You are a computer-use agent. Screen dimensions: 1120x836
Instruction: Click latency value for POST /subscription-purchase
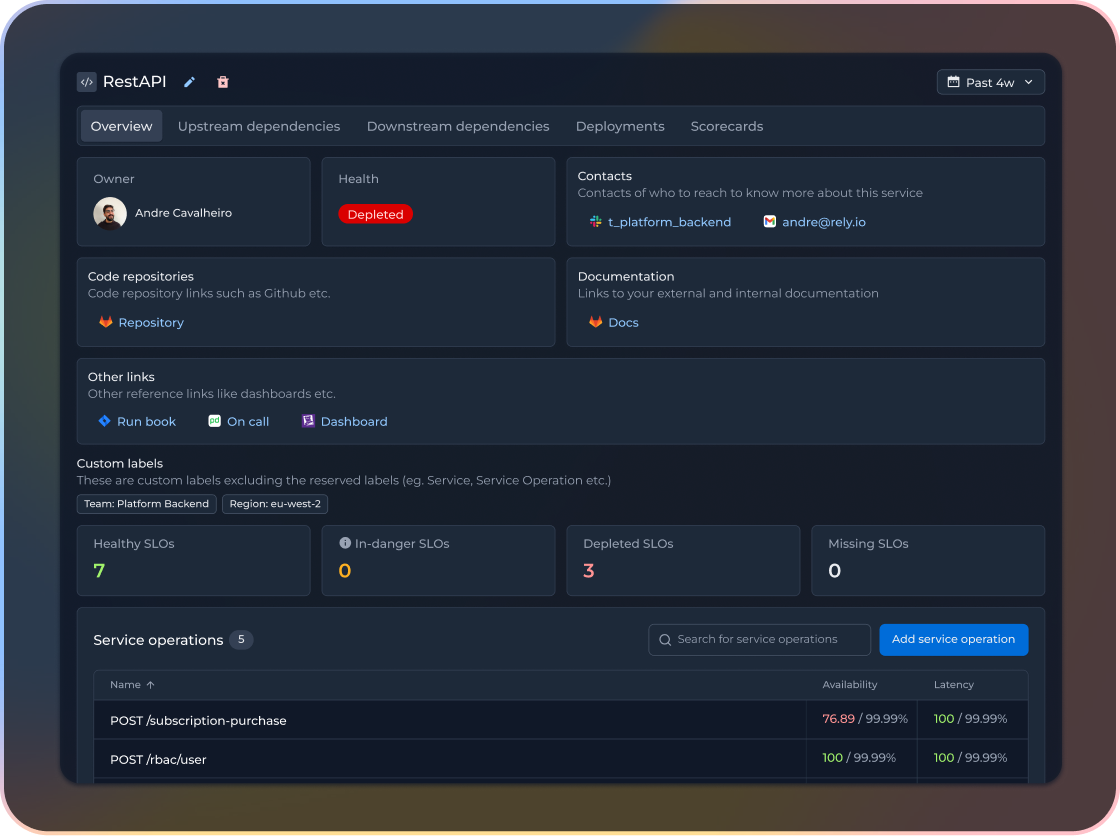pyautogui.click(x=970, y=719)
